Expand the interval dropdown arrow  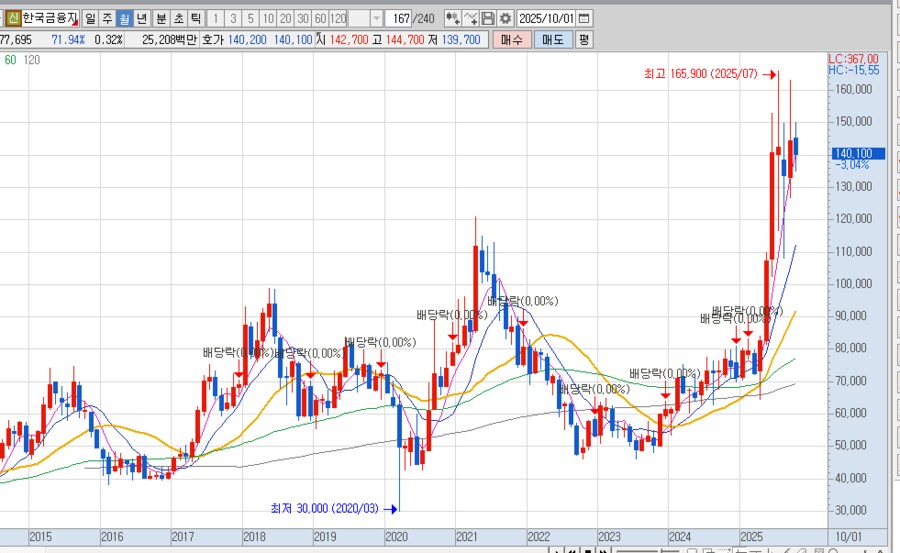pos(376,18)
